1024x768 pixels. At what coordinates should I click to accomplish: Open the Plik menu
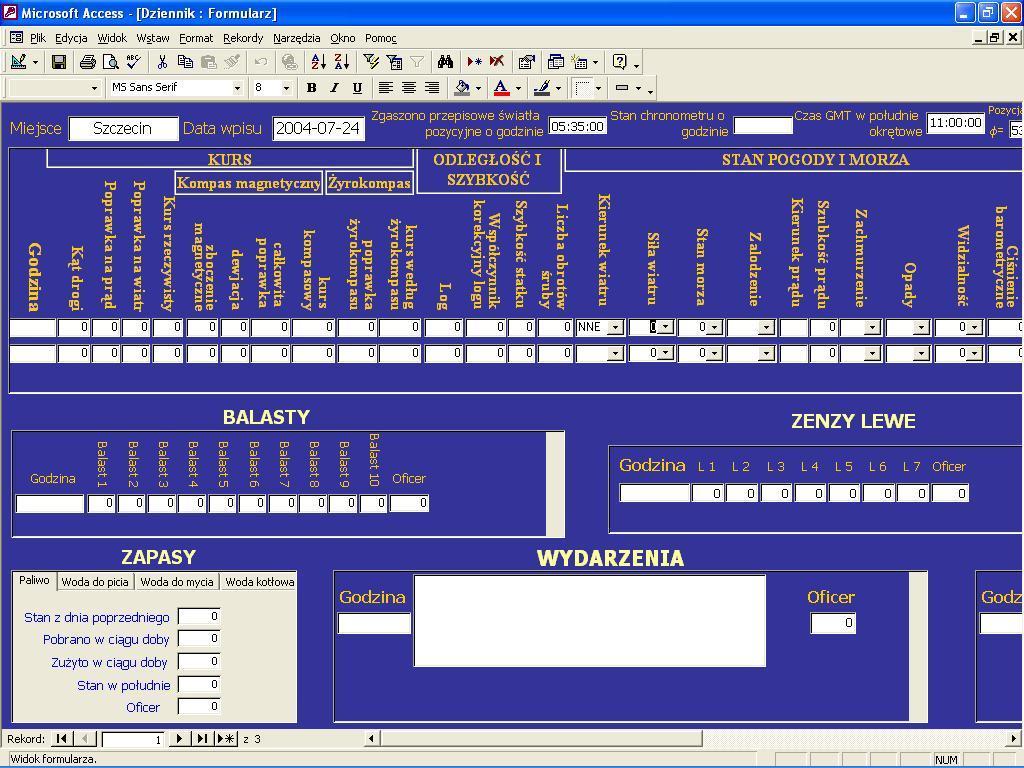point(38,38)
